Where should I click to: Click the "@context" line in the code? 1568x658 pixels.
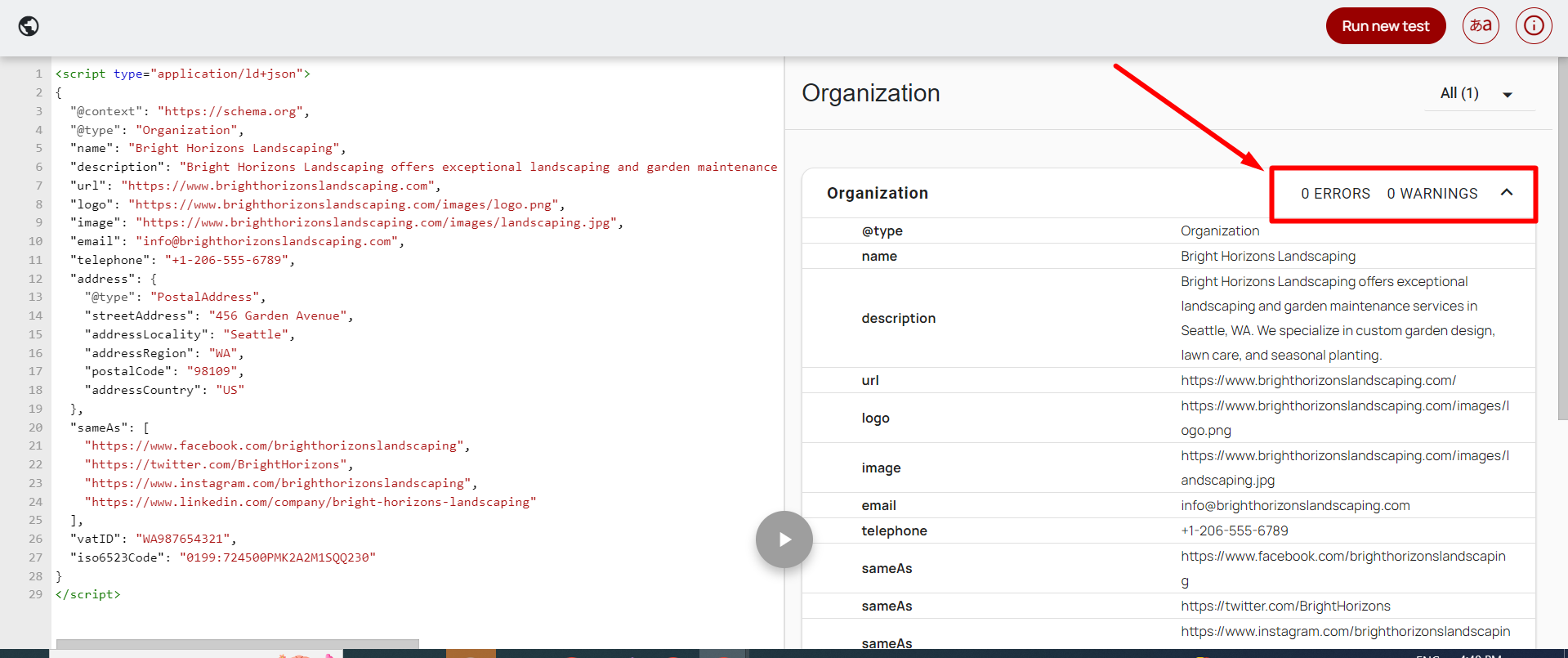(x=190, y=111)
